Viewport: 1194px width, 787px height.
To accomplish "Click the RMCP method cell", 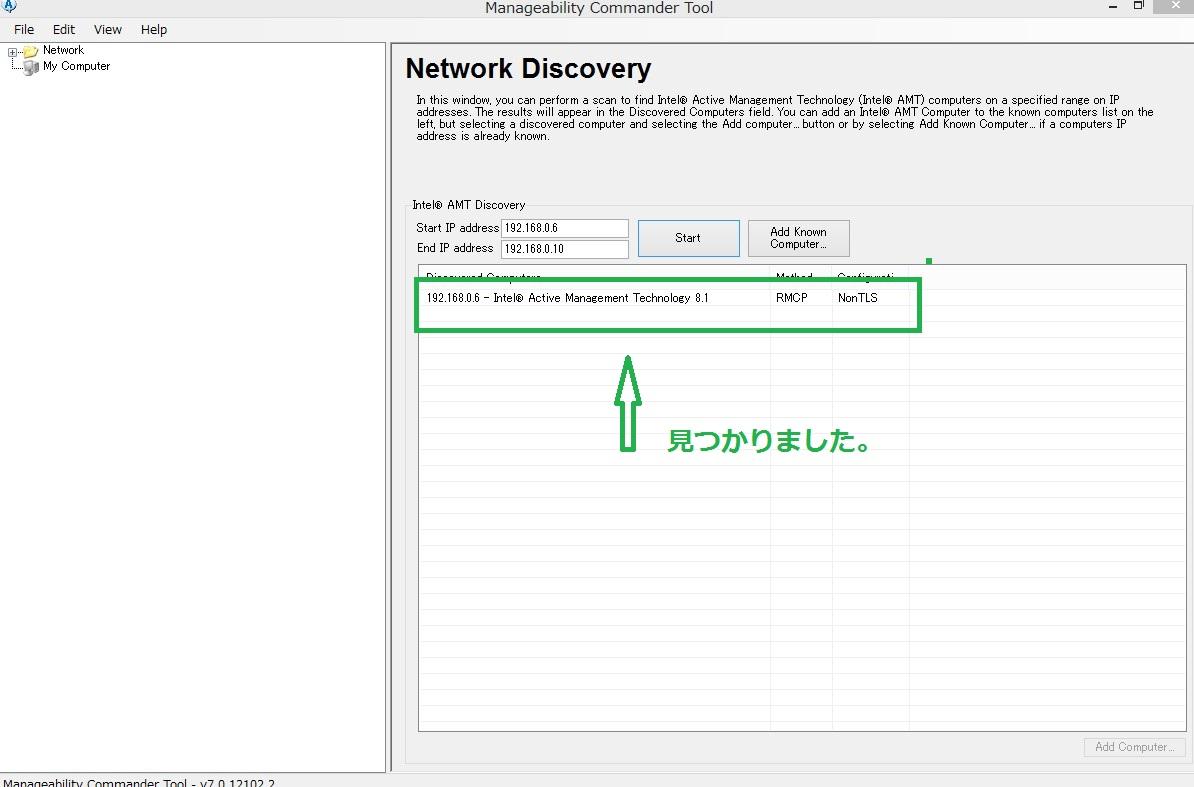I will (791, 298).
